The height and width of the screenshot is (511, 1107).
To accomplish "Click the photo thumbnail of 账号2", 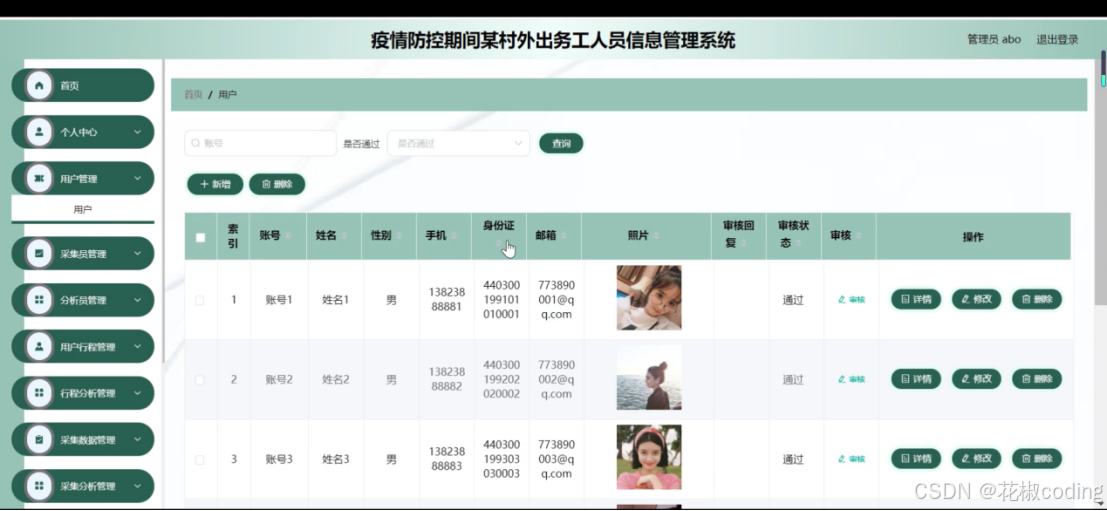I will 649,378.
